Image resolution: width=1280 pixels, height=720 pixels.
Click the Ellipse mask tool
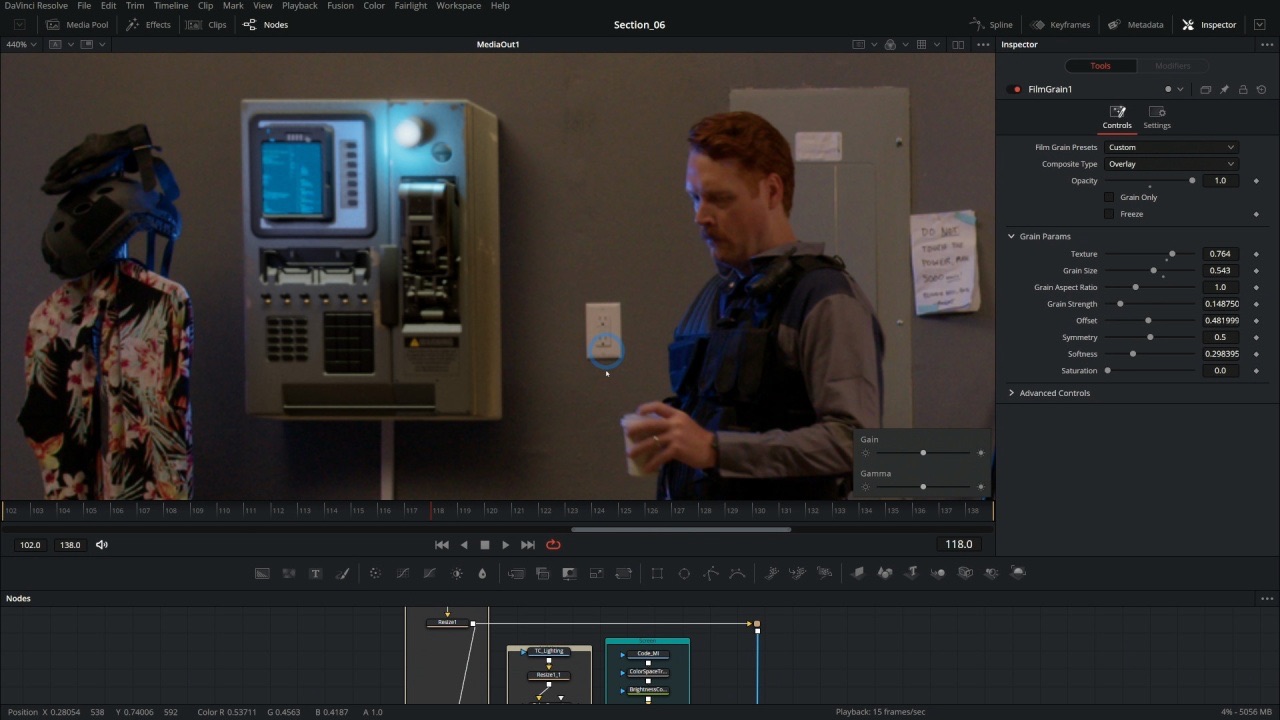click(684, 573)
